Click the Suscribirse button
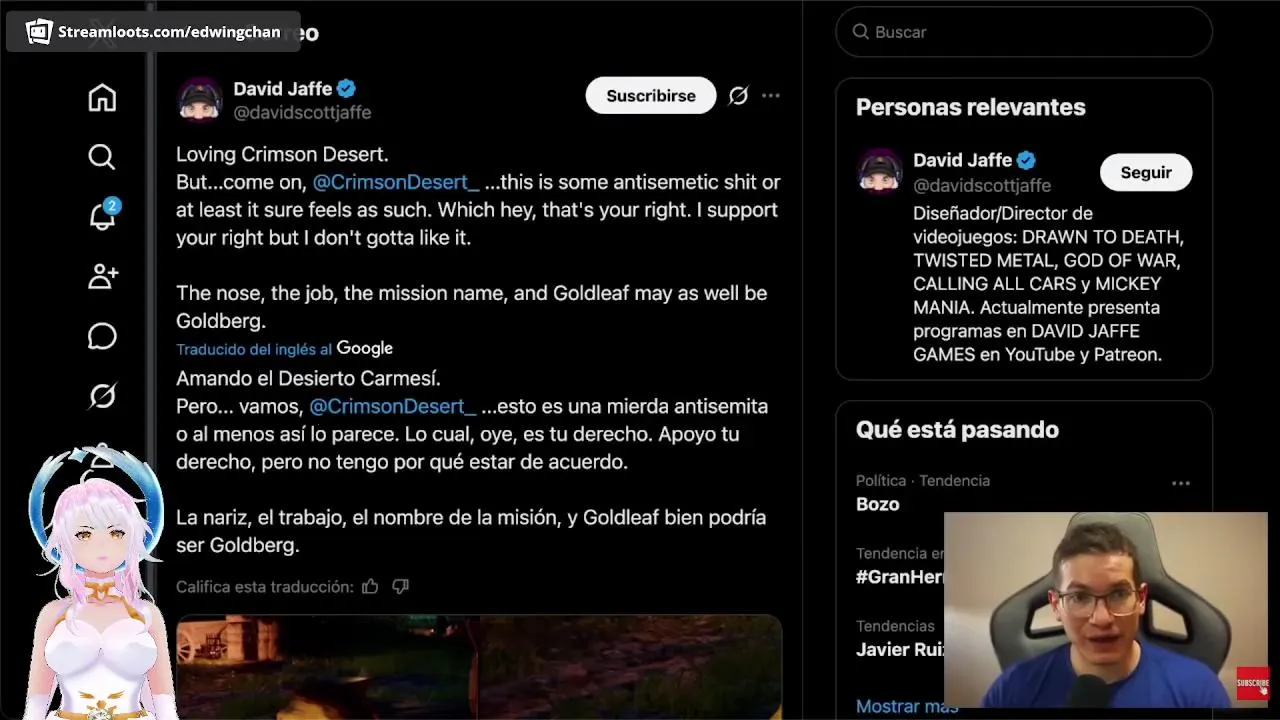1280x720 pixels. click(651, 96)
